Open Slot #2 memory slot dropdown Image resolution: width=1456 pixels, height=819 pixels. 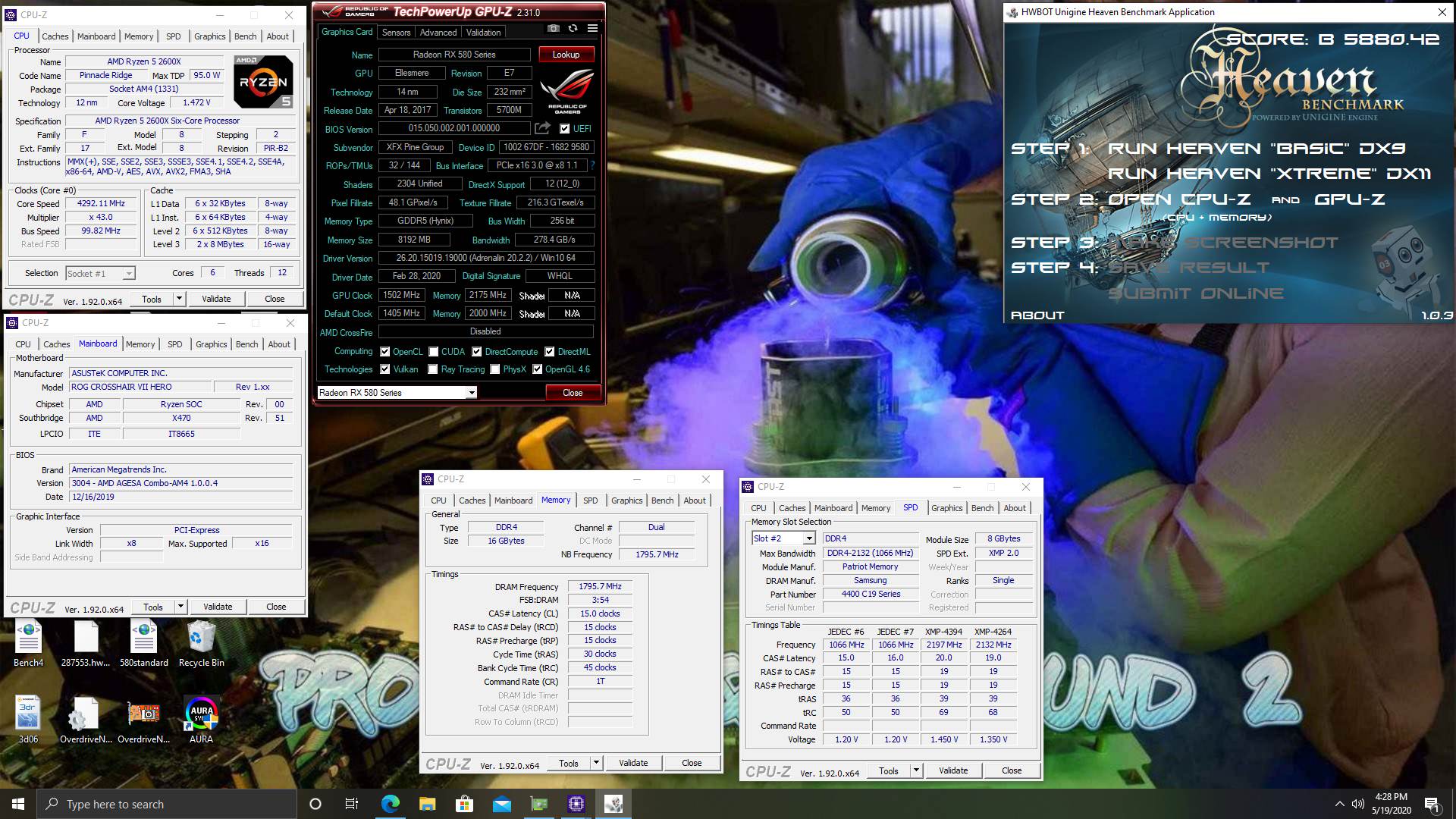pos(783,538)
